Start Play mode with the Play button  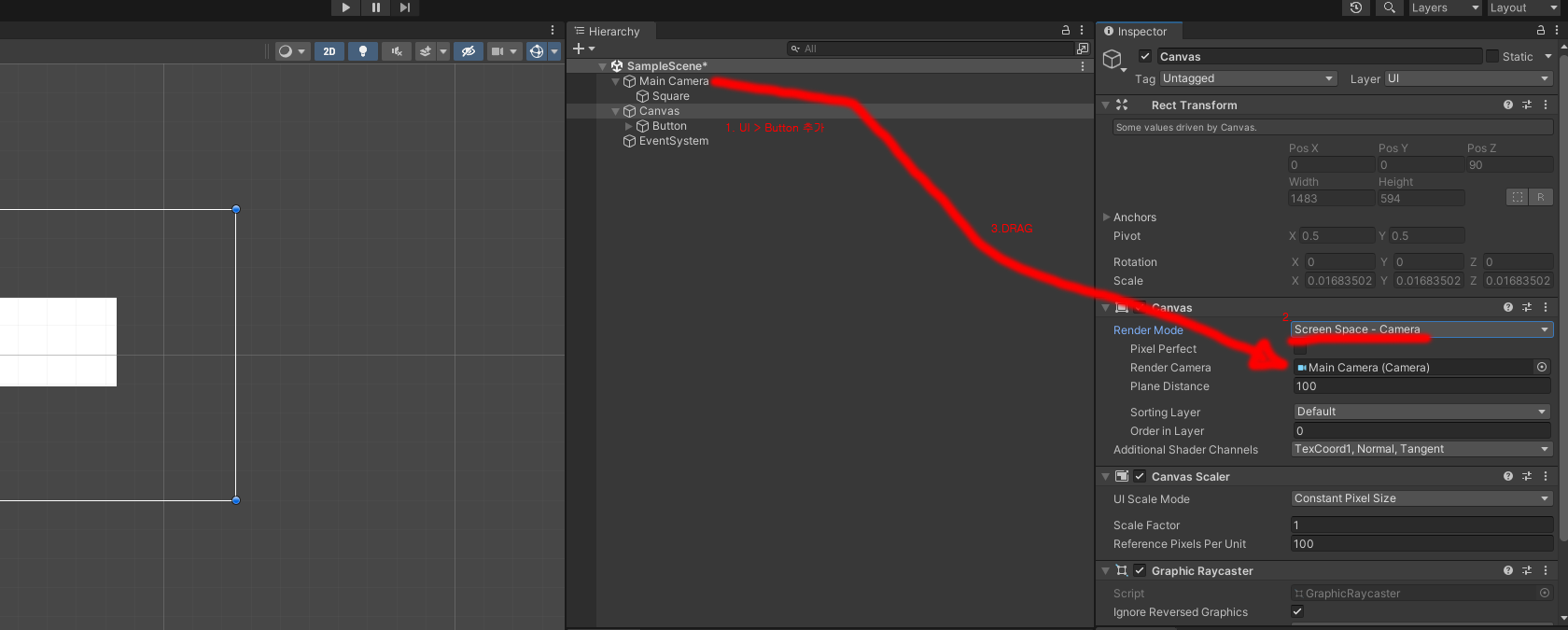(345, 7)
